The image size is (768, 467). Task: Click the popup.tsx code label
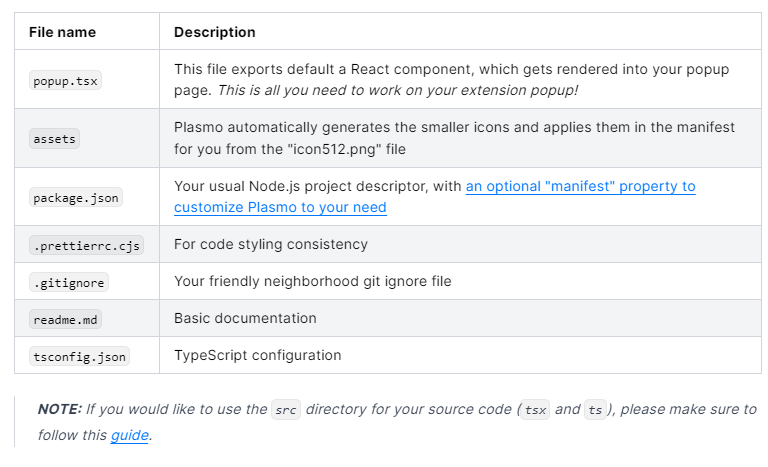[65, 81]
